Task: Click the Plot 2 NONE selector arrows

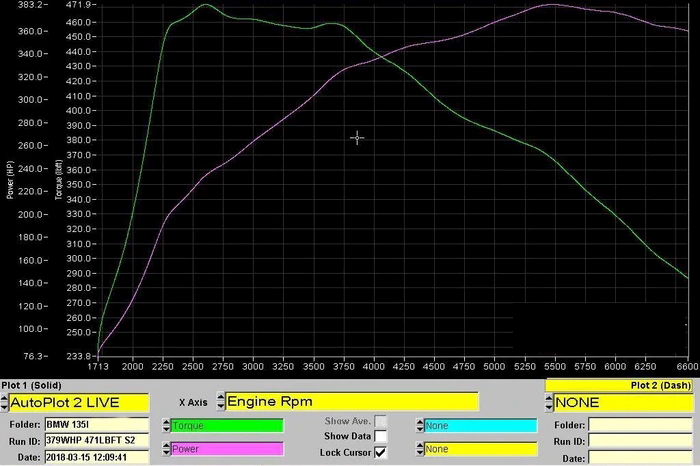Action: point(549,402)
